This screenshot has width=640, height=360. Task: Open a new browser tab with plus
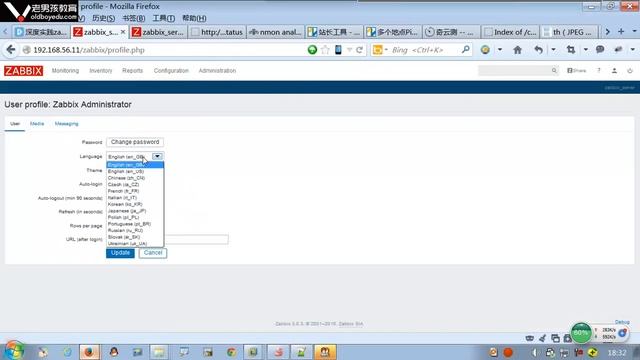[x=621, y=31]
